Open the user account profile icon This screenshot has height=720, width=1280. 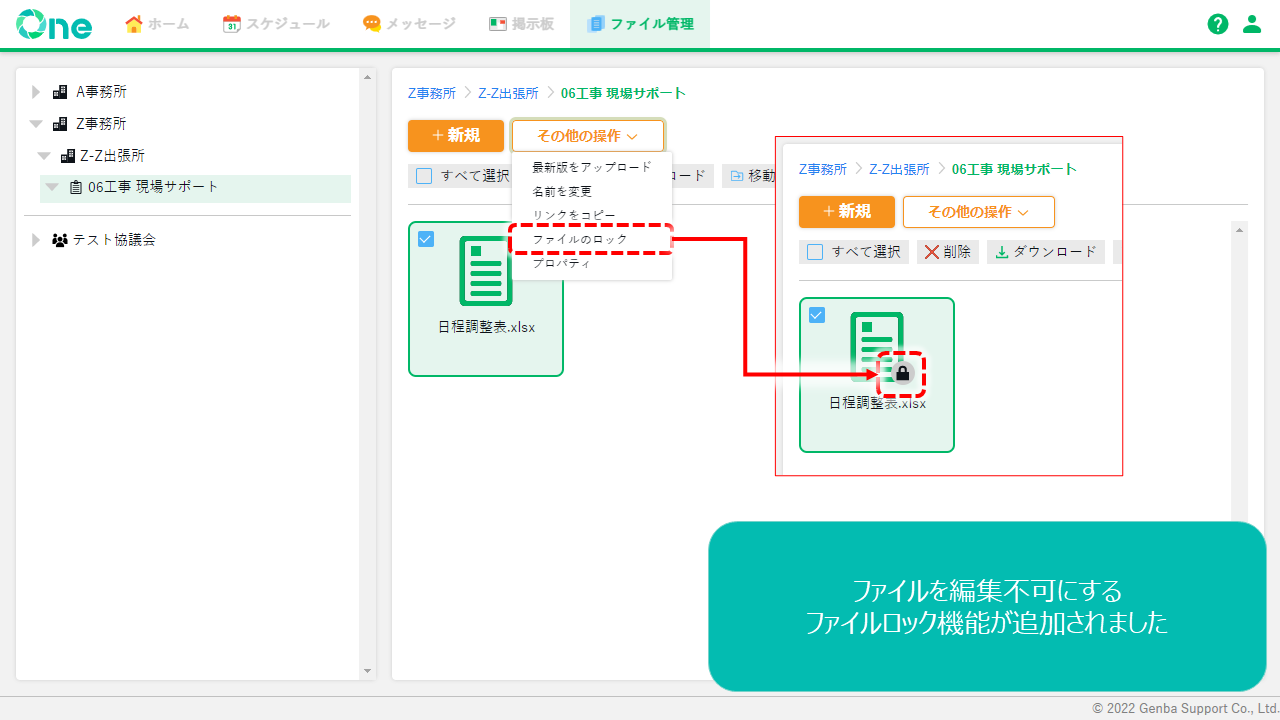coord(1252,24)
